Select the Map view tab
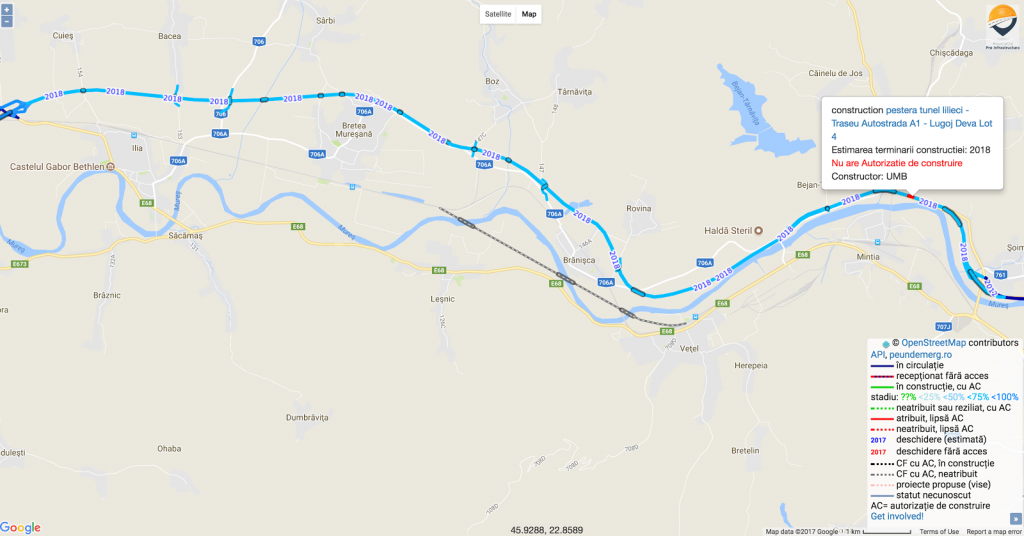Screen dimensions: 1024x536 [x=528, y=14]
